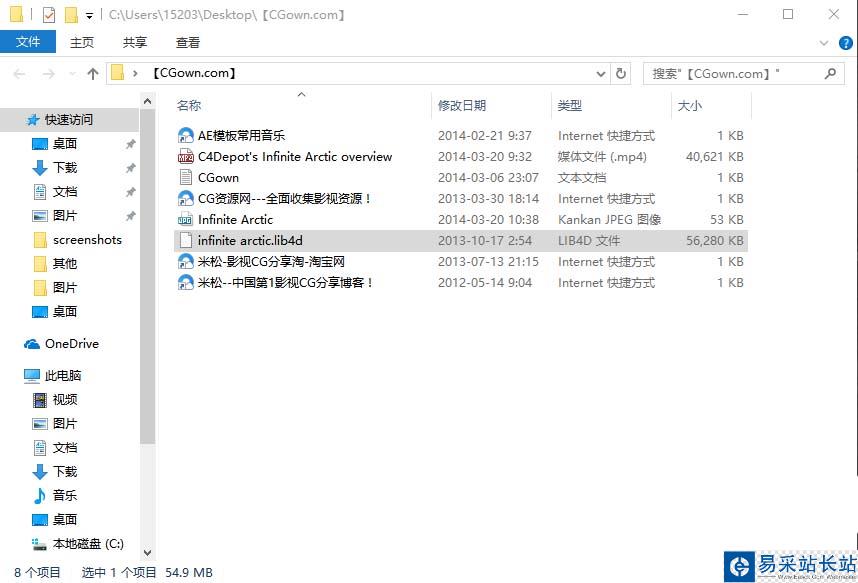This screenshot has height=583, width=858.
Task: Click the 40,621 KB size cell
Action: (x=715, y=157)
